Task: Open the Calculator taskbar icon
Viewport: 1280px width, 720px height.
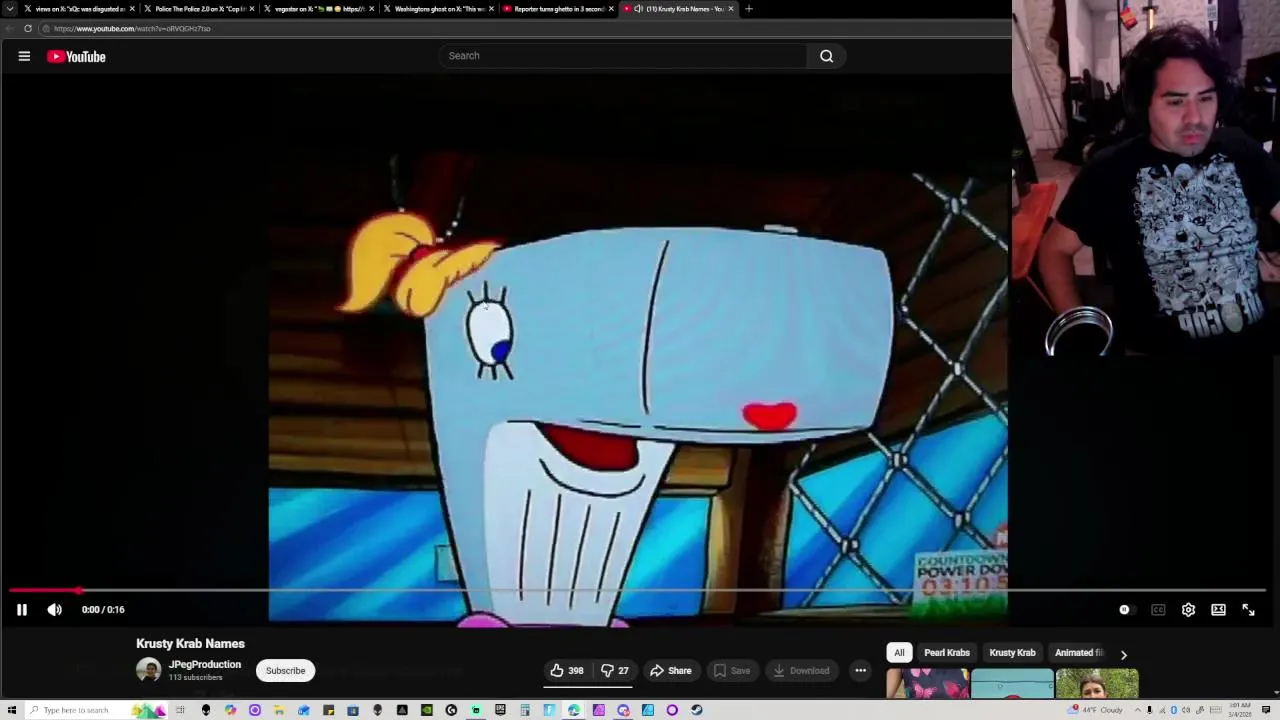Action: [524, 710]
